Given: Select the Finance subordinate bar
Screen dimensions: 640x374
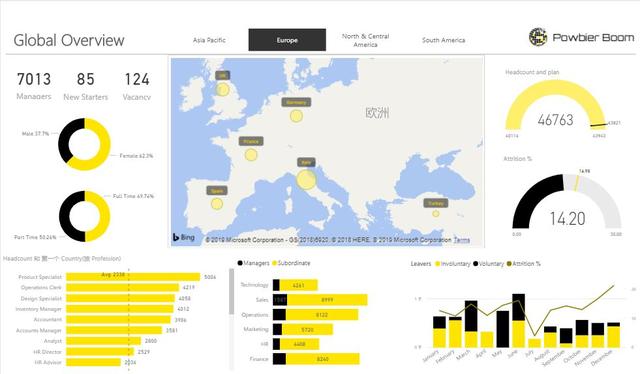Looking at the screenshot, I should (322, 359).
